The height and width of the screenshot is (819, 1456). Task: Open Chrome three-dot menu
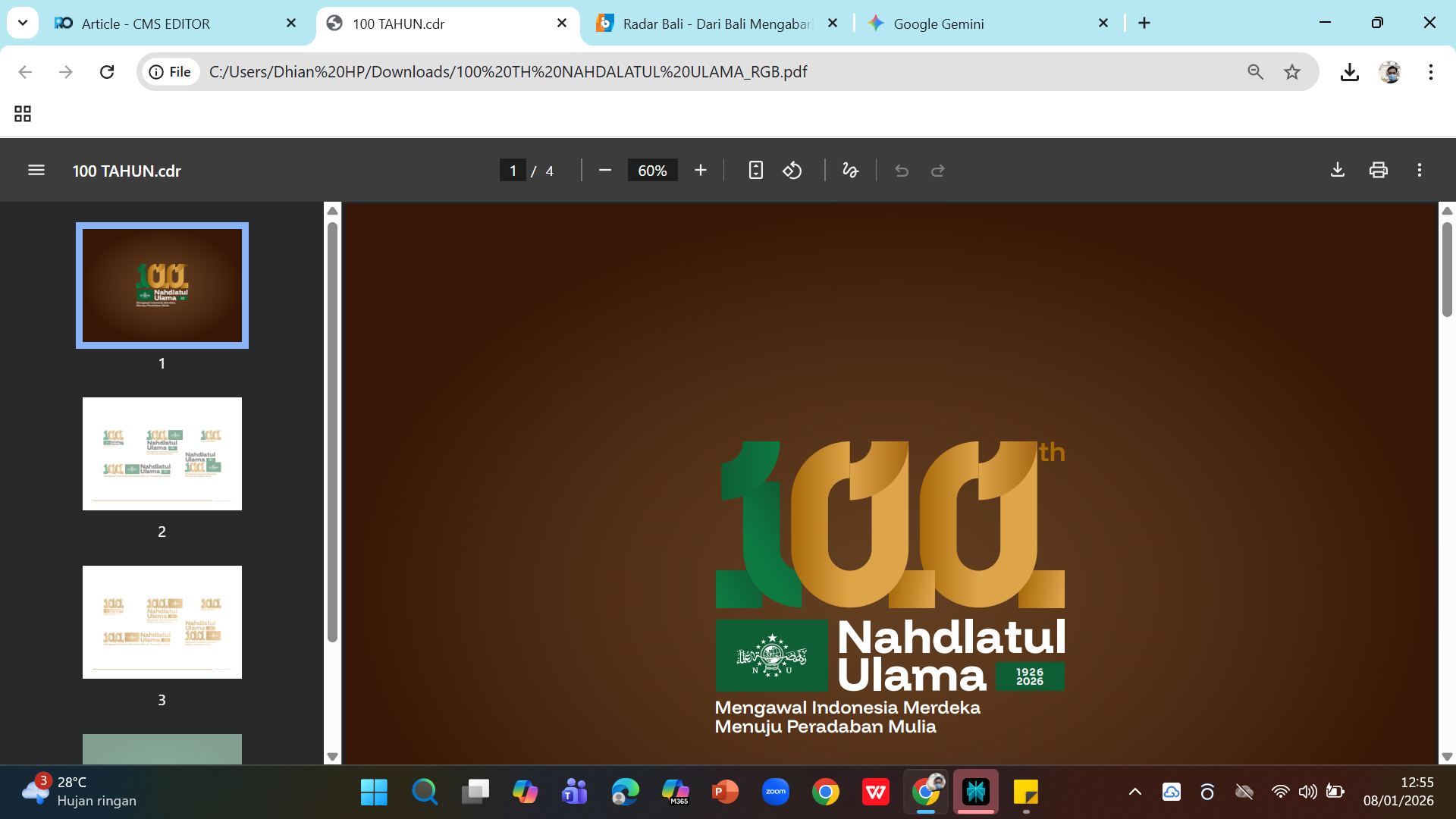(x=1431, y=72)
